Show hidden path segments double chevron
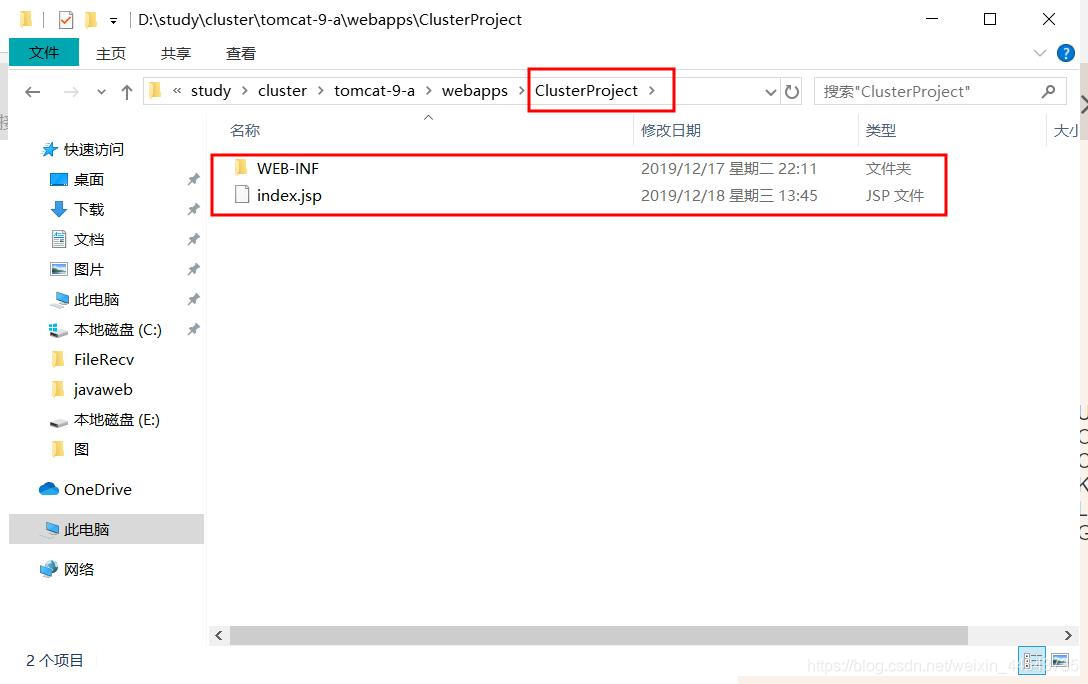1088x684 pixels. tap(177, 91)
